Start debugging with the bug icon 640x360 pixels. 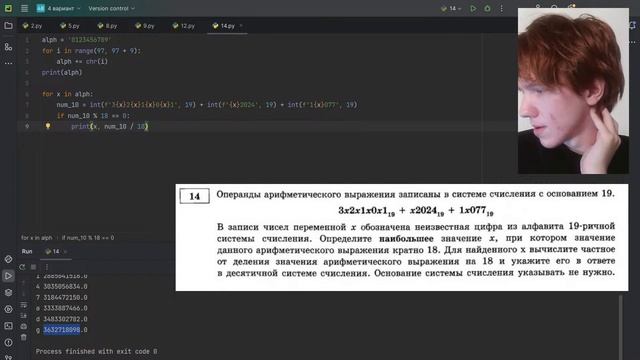tap(487, 8)
